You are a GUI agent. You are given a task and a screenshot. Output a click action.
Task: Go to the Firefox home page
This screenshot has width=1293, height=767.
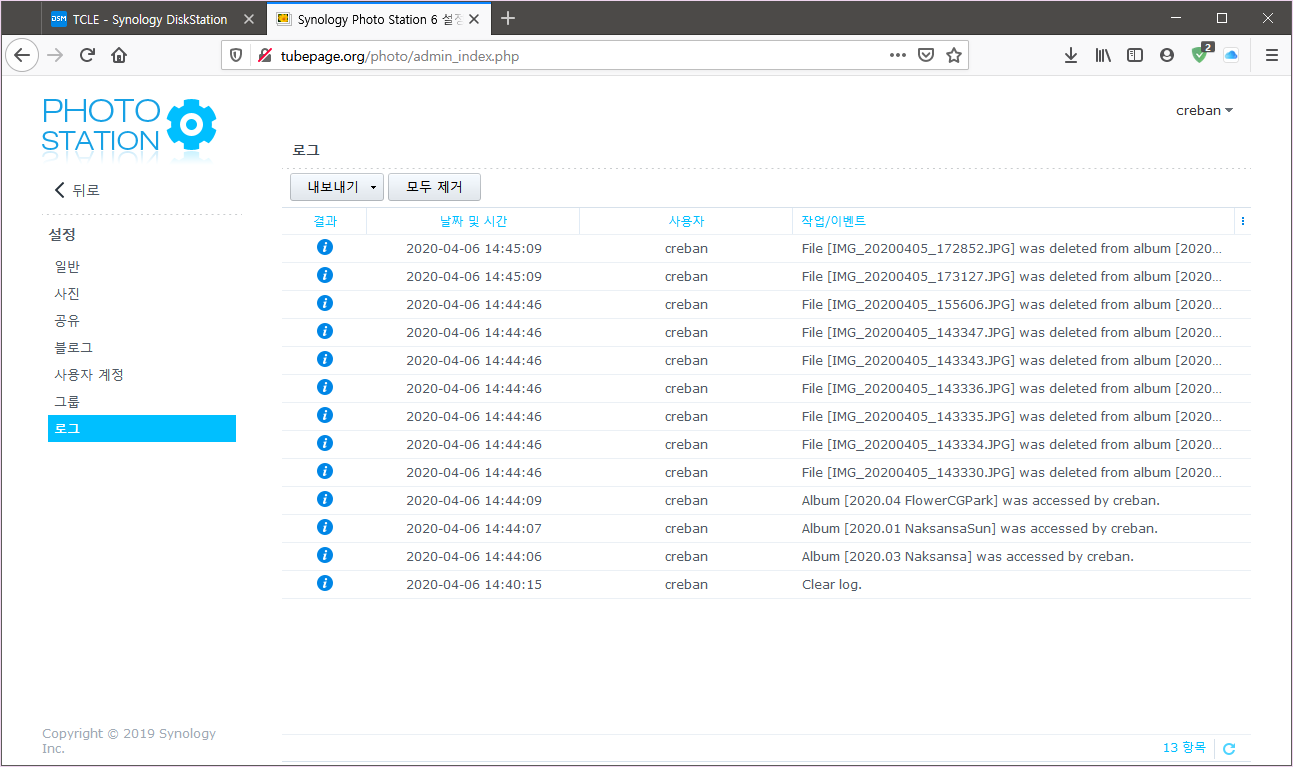pos(119,56)
